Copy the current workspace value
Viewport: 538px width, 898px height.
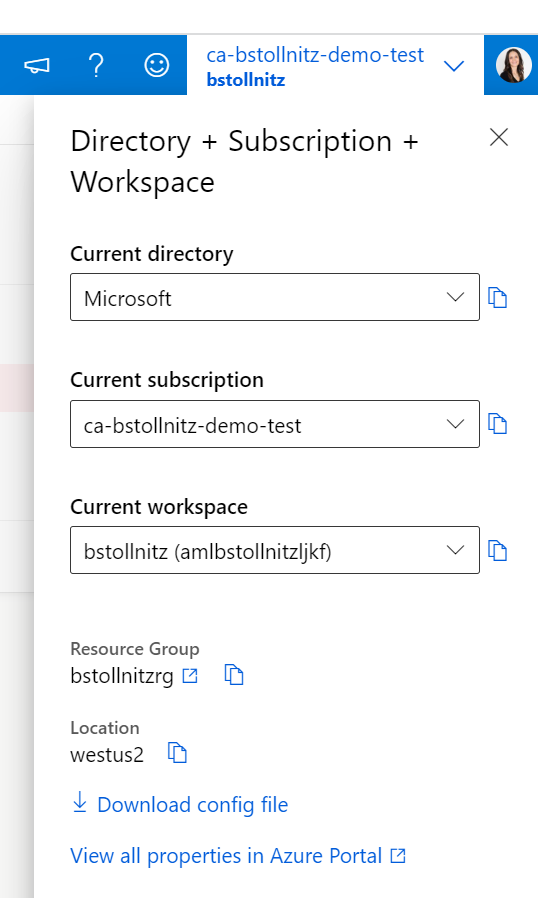[497, 551]
